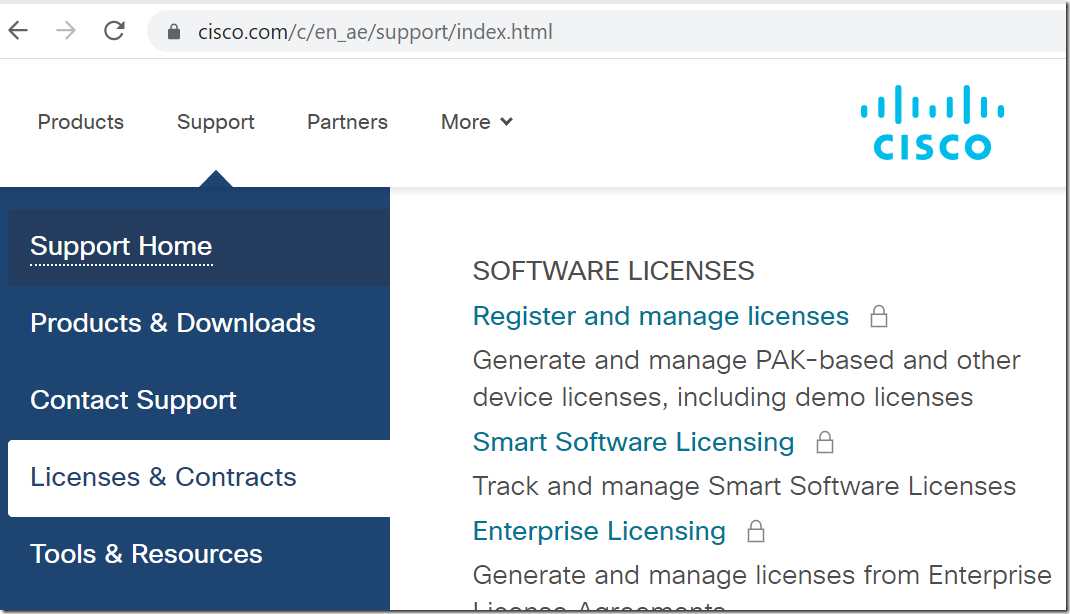Focus the address bar showing cisco.com URL
This screenshot has width=1070, height=614.
(607, 32)
